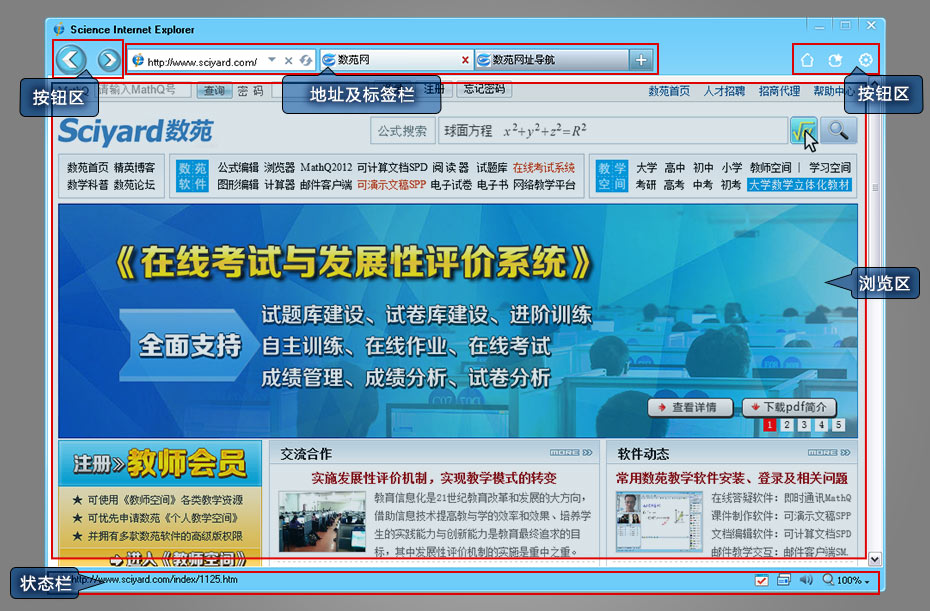
Task: Switch to the 数苑网址导航 tab
Action: pos(552,60)
